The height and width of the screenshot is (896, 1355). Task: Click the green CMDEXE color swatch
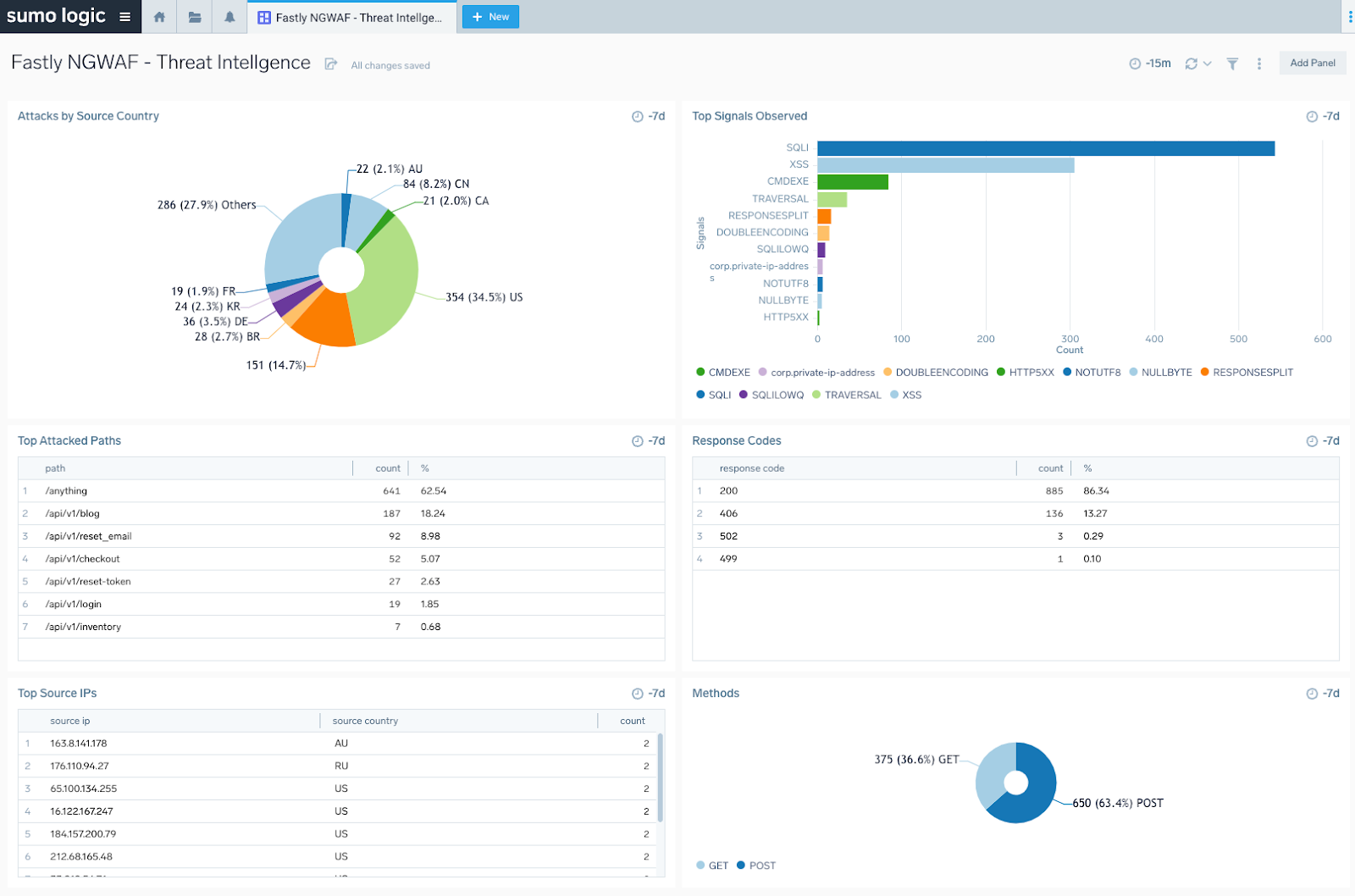(x=700, y=372)
